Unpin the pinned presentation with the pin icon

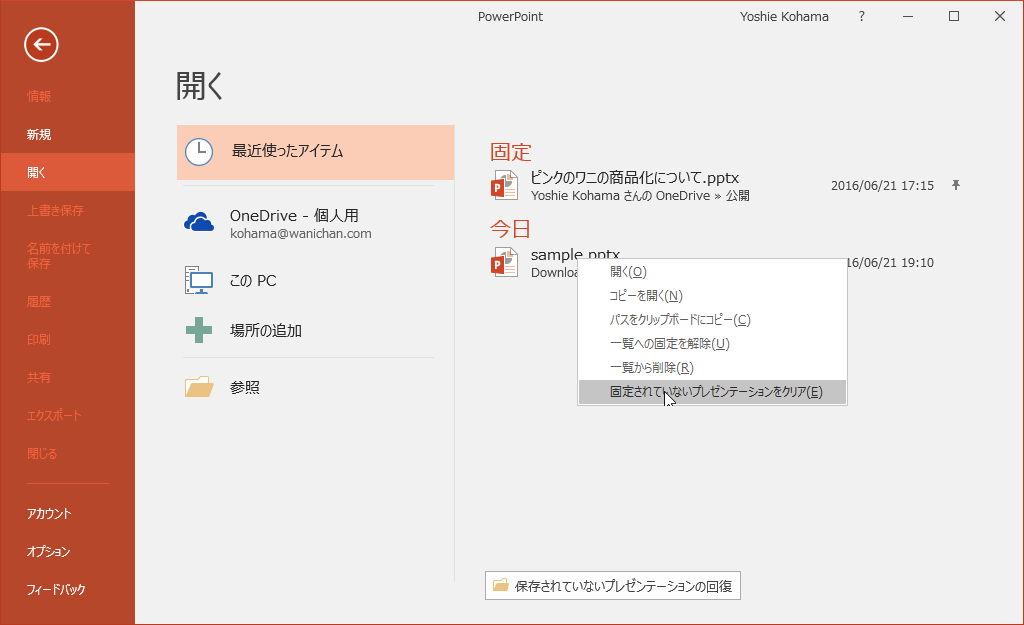point(955,185)
